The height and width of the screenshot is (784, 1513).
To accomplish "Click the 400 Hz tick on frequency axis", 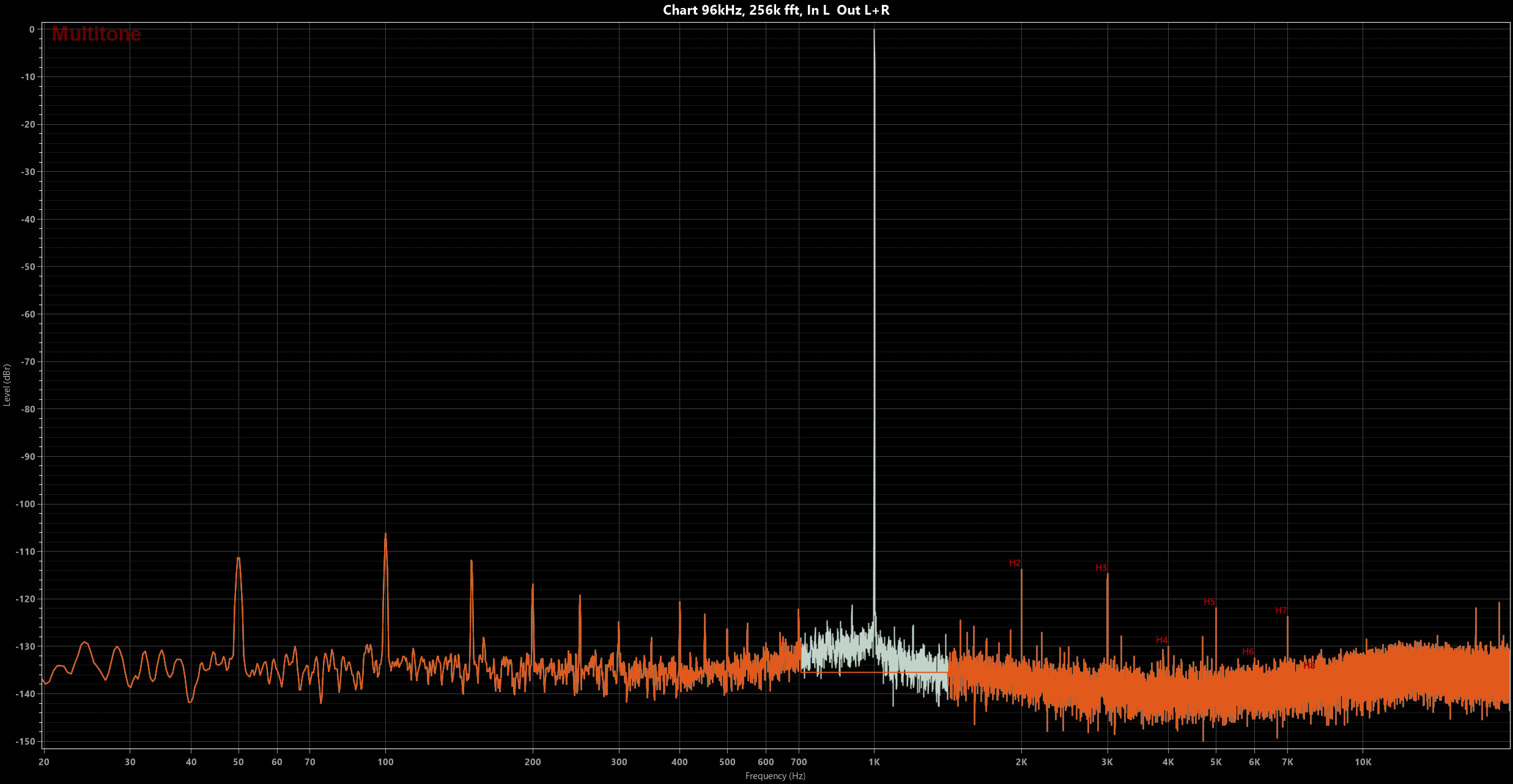I will click(x=679, y=762).
